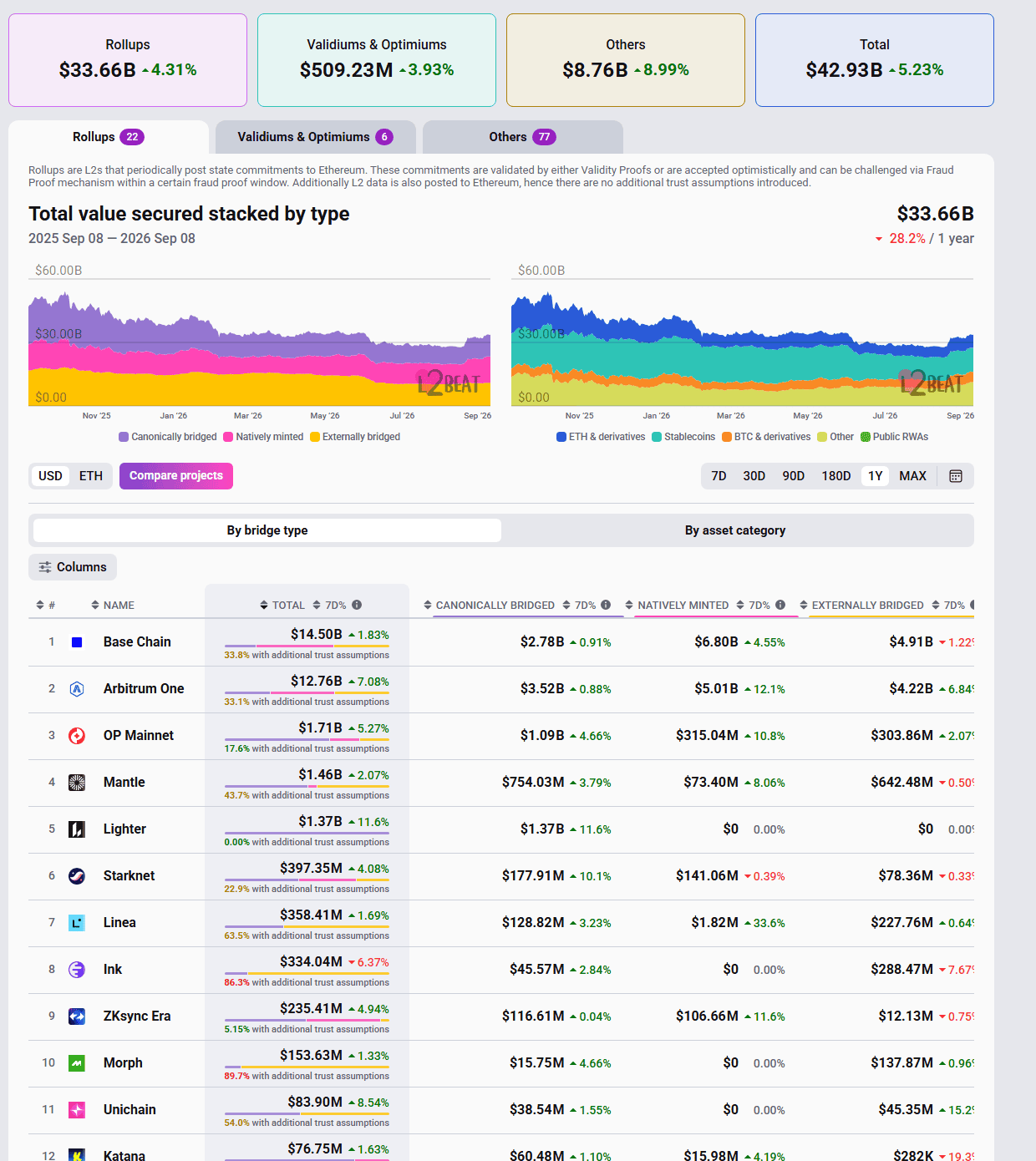The image size is (1036, 1161).
Task: Sort by Canonically Bridged 7D% change
Action: click(579, 606)
